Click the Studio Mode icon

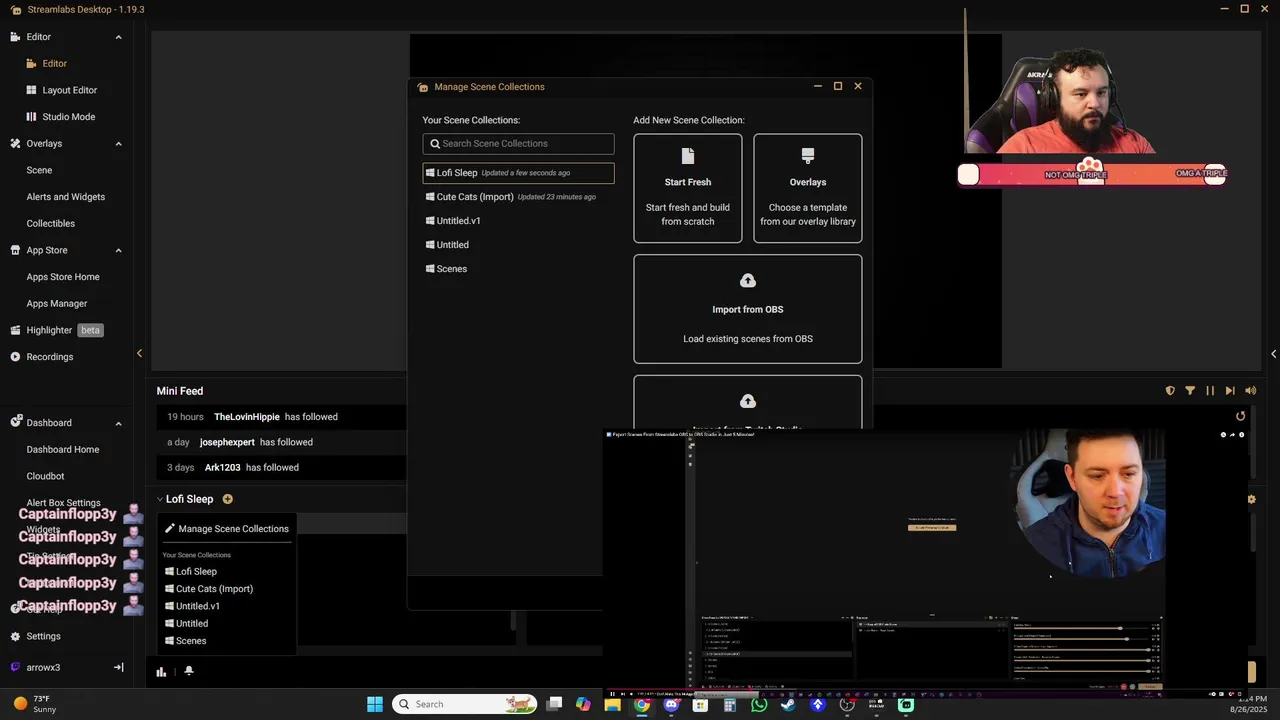pyautogui.click(x=31, y=117)
